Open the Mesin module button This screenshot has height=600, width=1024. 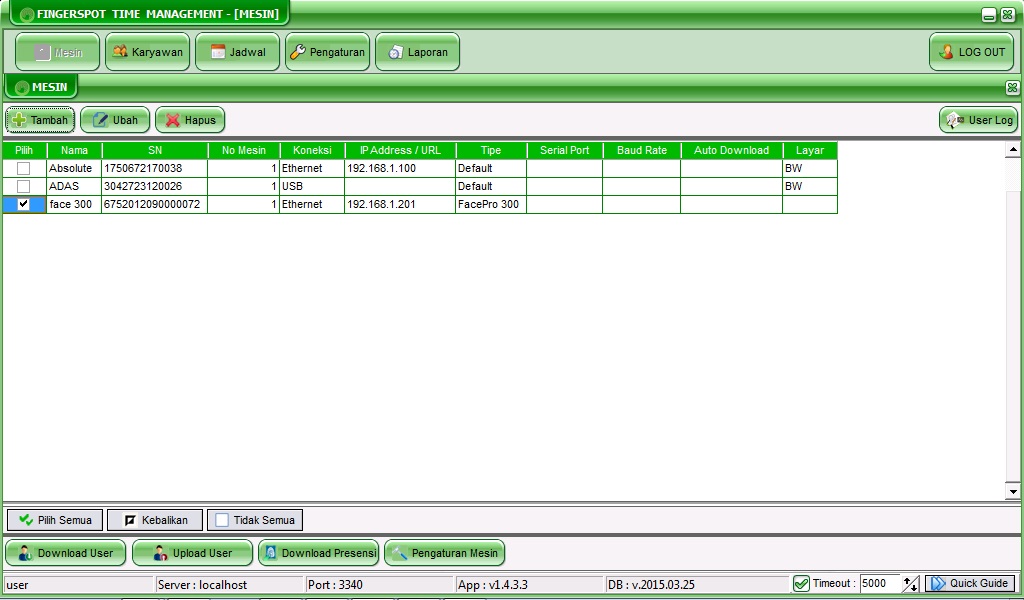[57, 52]
